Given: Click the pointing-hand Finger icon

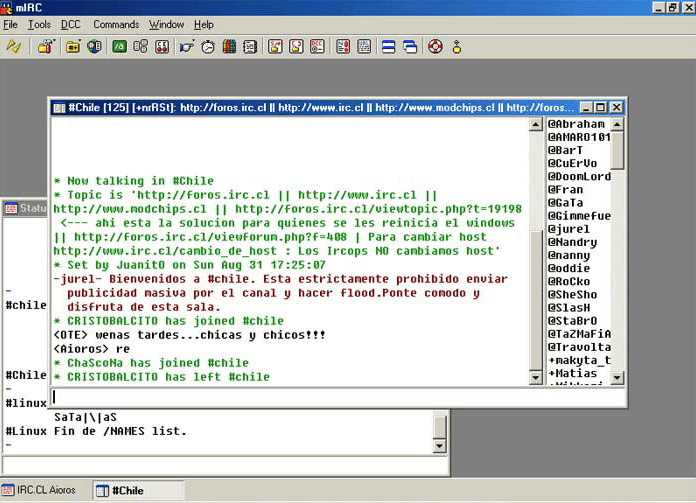Looking at the screenshot, I should point(186,46).
